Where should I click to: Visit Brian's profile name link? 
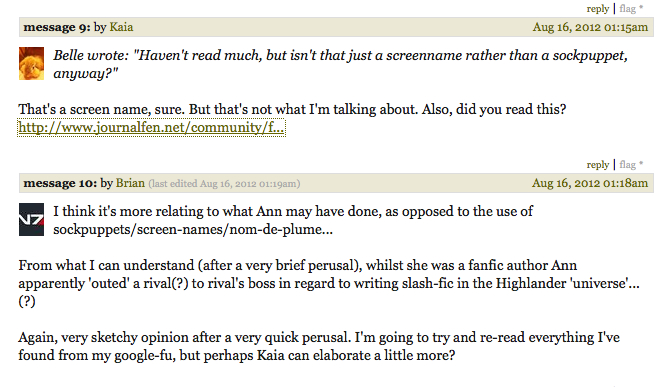tap(130, 183)
